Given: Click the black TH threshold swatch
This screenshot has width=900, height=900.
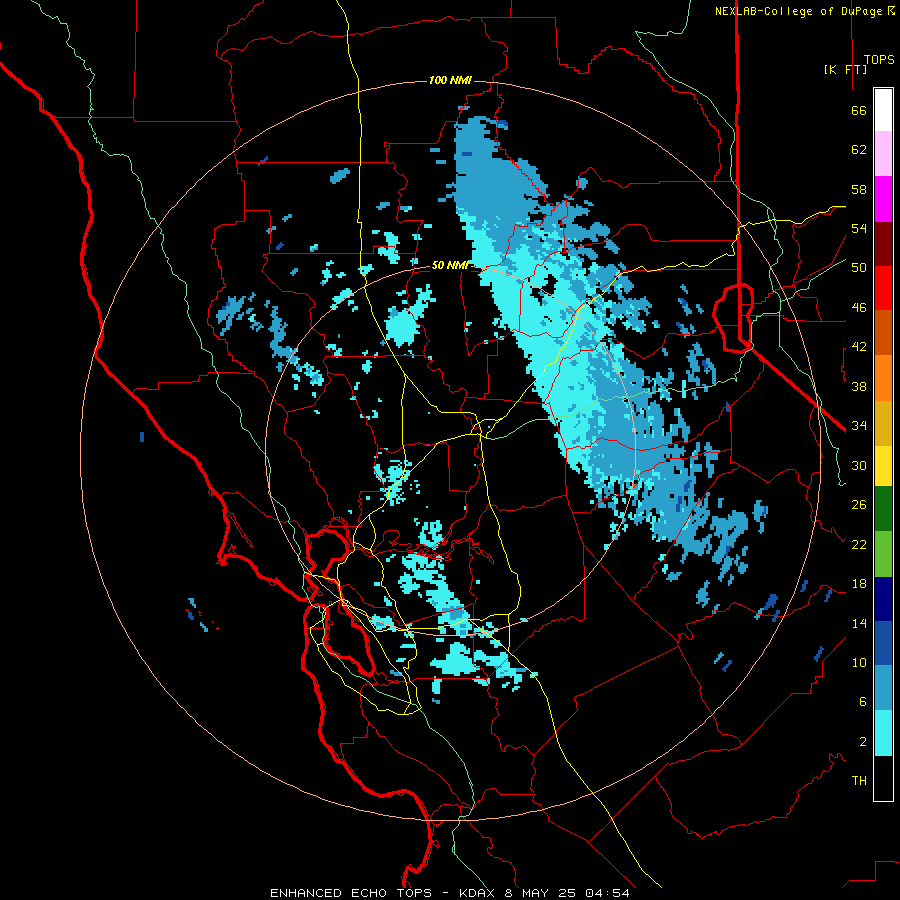Looking at the screenshot, I should (883, 778).
